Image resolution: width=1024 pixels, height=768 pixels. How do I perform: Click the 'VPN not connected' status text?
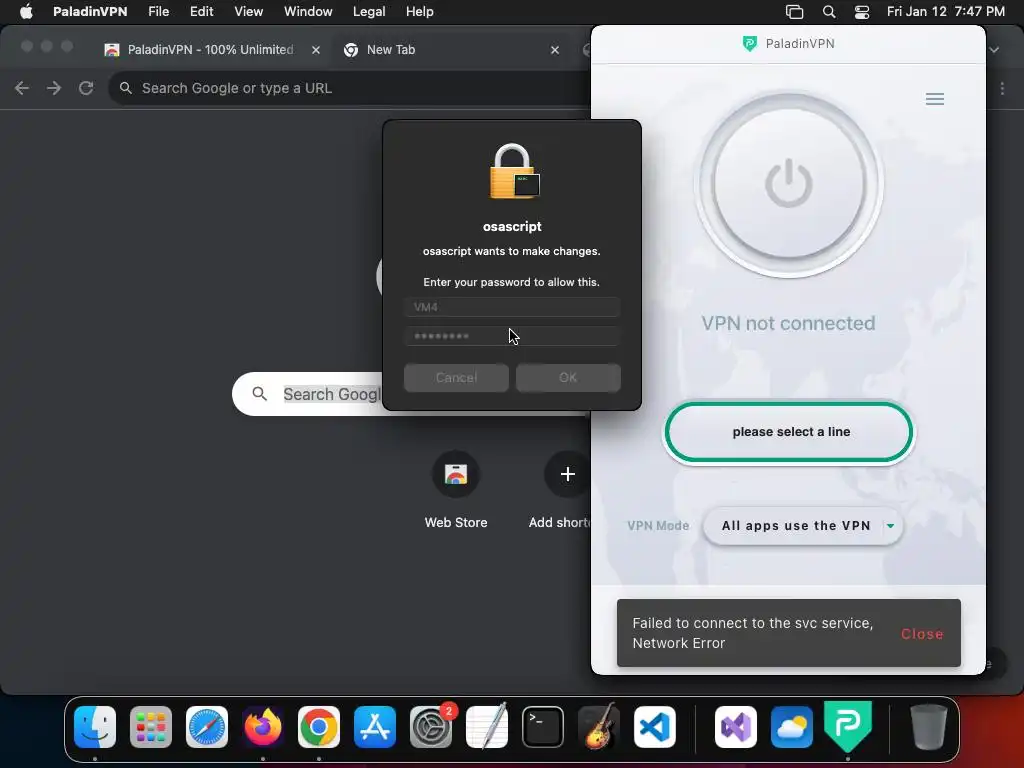pos(788,323)
